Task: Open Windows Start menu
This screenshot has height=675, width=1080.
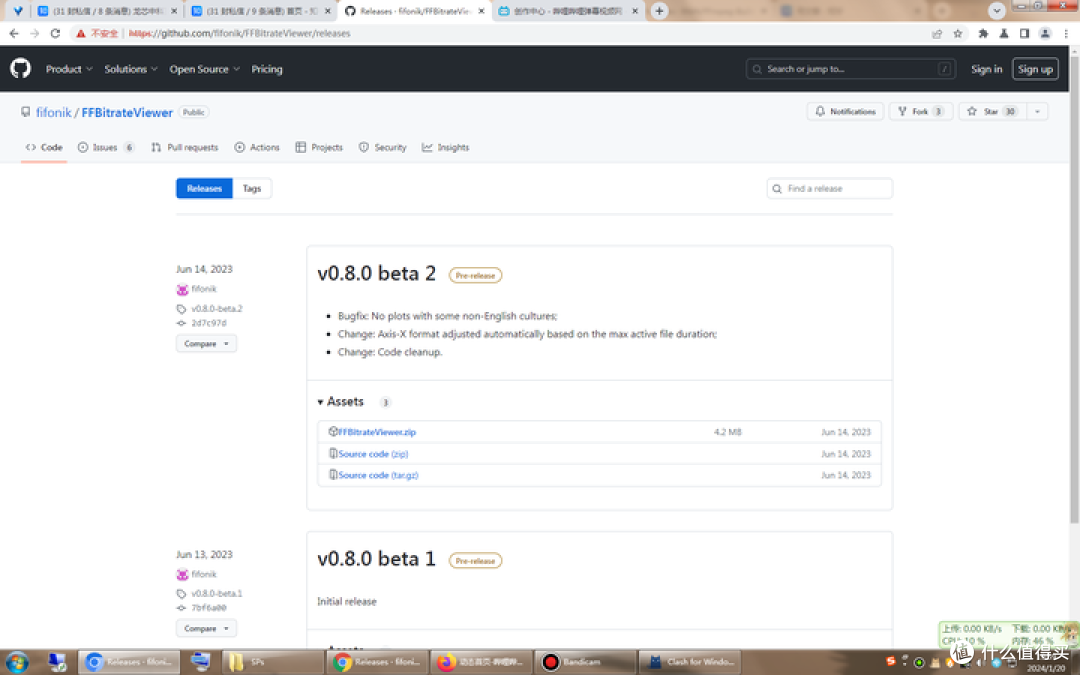Action: click(17, 661)
